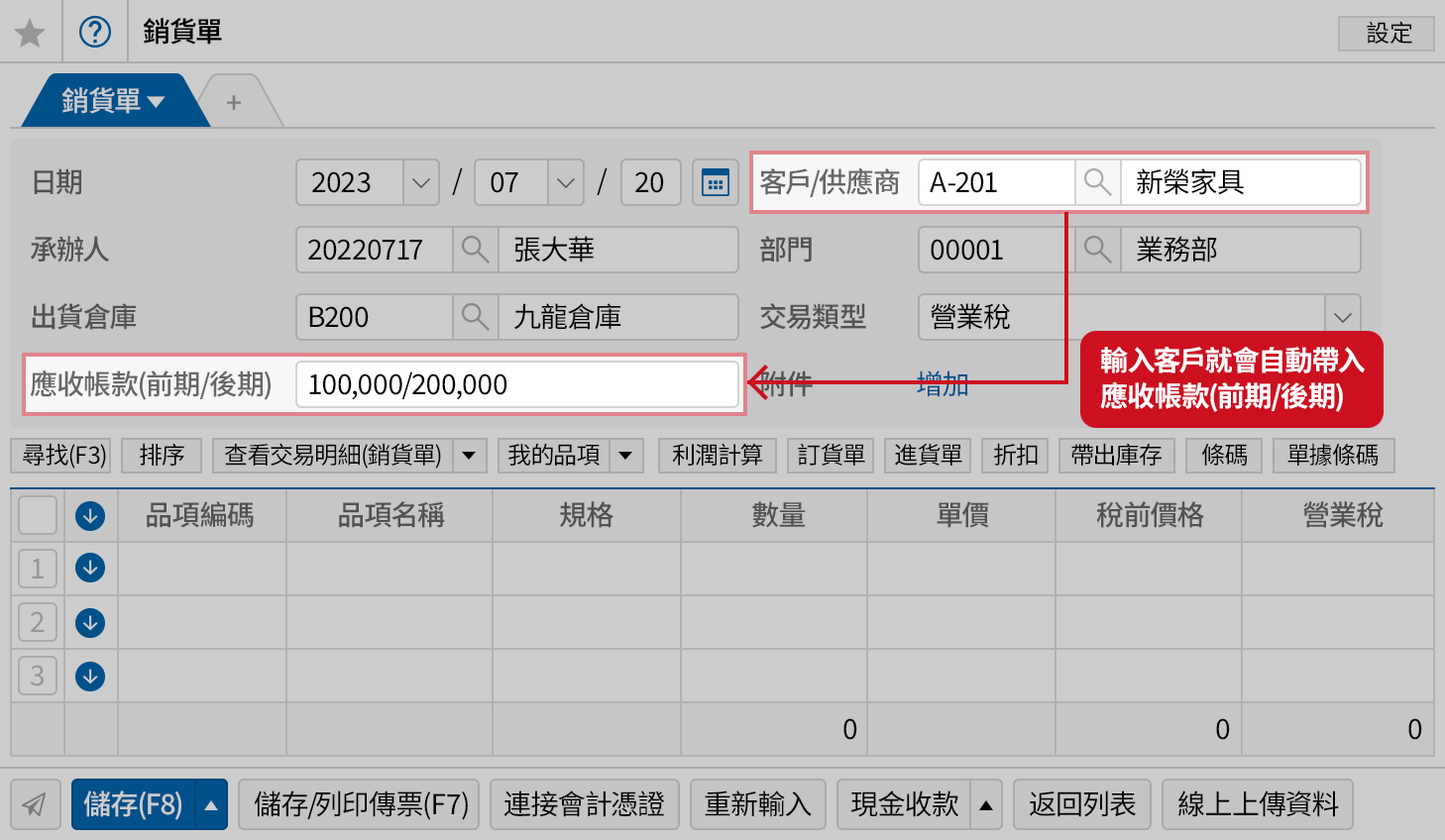
Task: Click the 增加 link to add an attachment
Action: click(943, 385)
